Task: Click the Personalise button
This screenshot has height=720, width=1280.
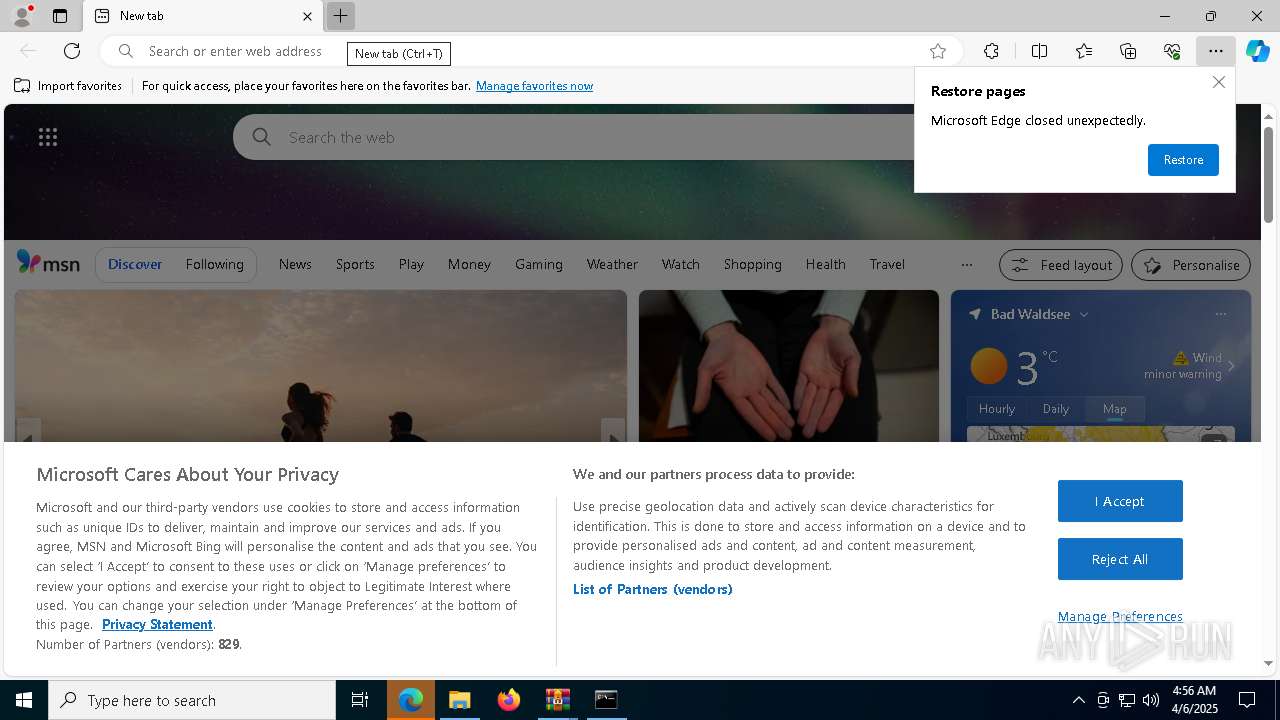Action: [x=1191, y=265]
